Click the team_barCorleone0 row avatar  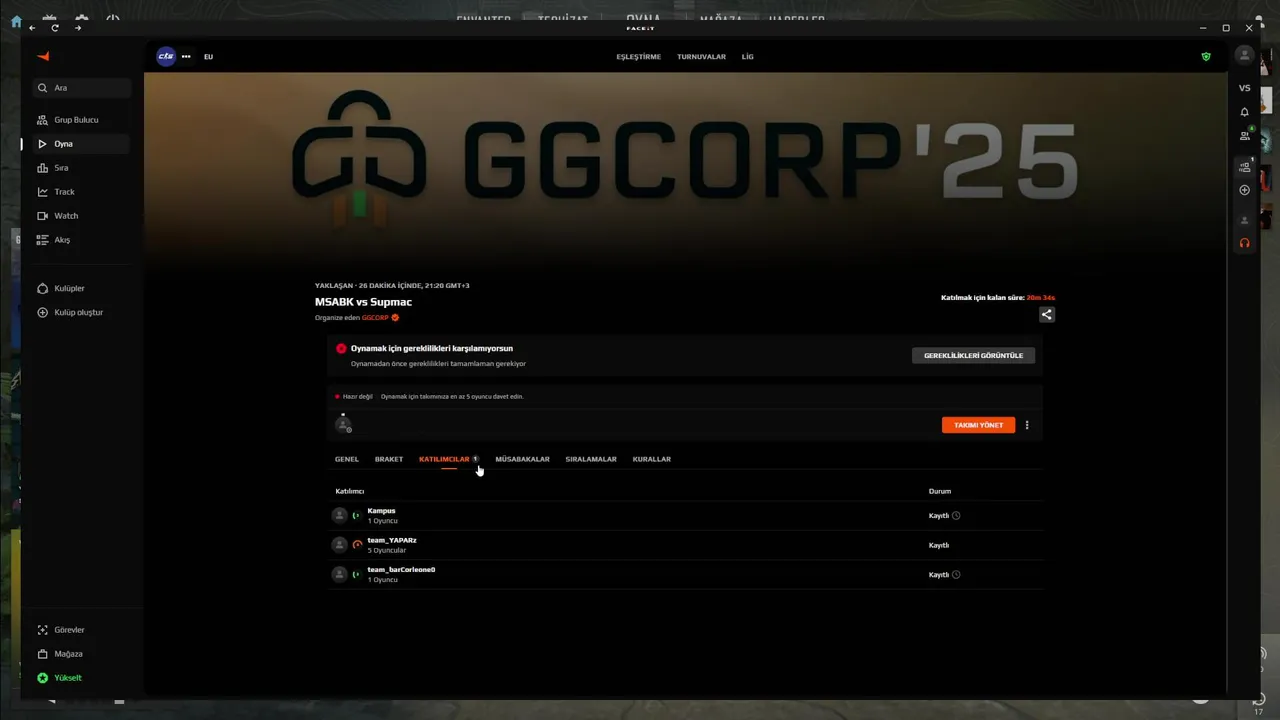click(340, 574)
